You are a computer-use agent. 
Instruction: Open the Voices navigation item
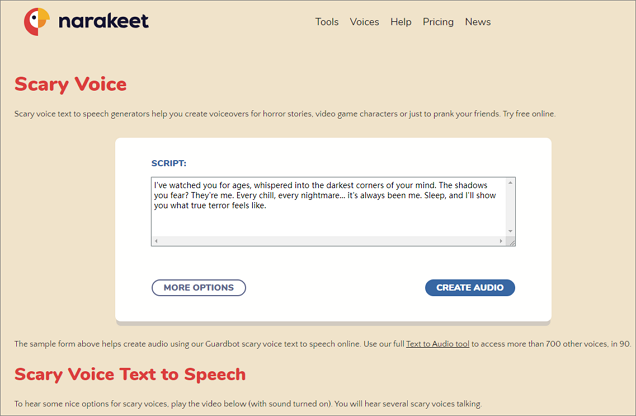(x=364, y=22)
